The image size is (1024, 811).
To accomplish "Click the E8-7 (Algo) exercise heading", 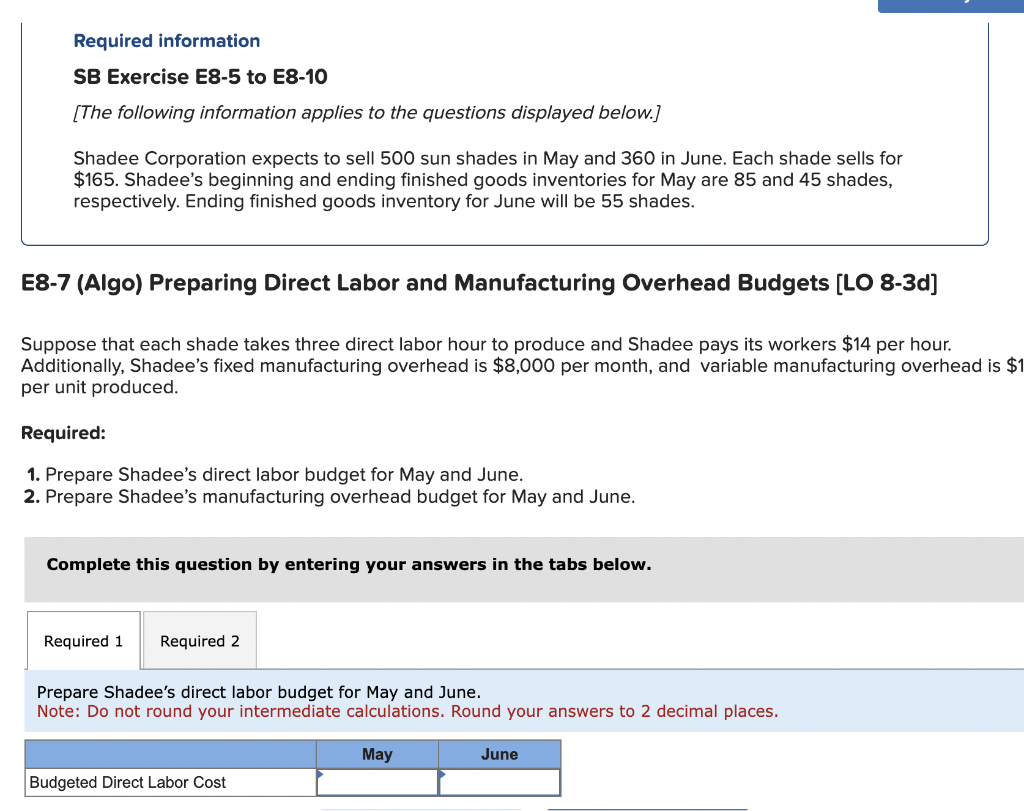I will 479,283.
